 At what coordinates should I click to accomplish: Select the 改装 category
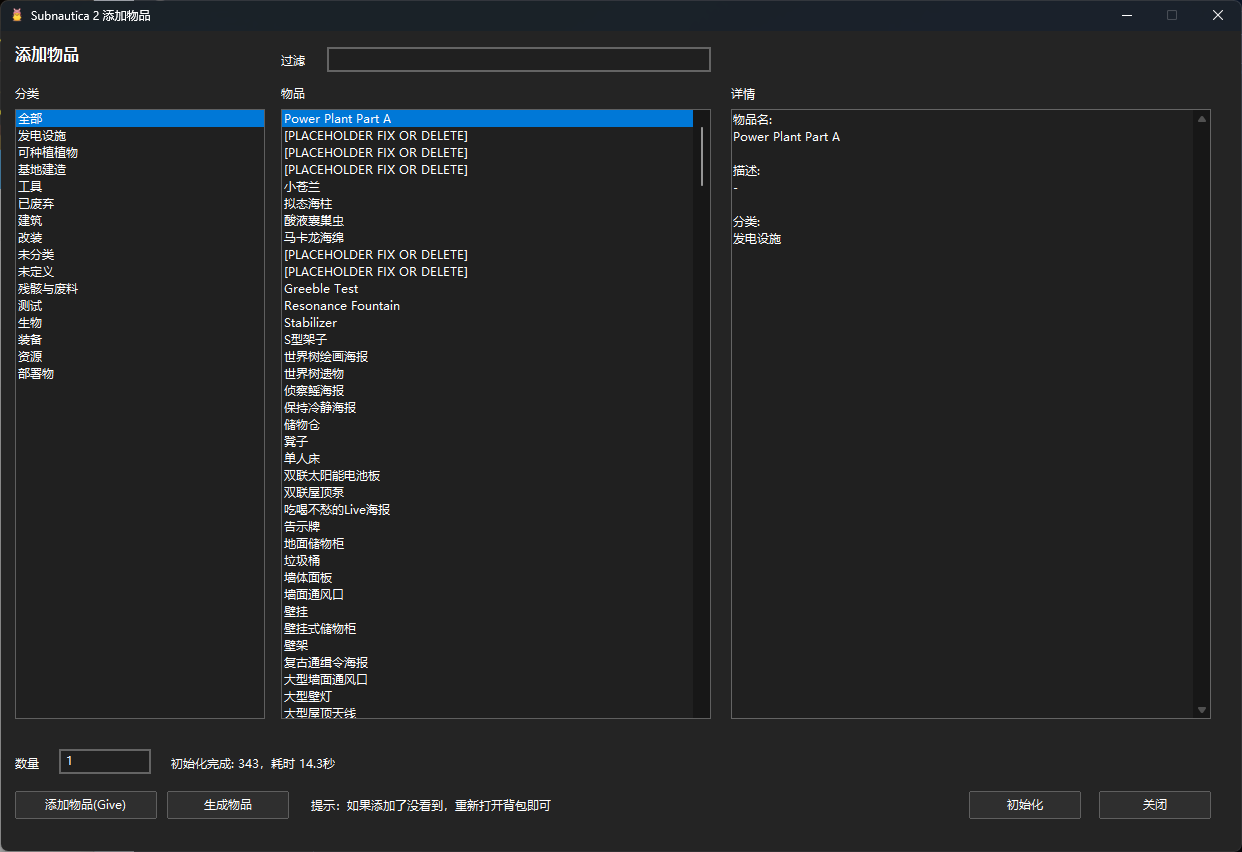[140, 237]
